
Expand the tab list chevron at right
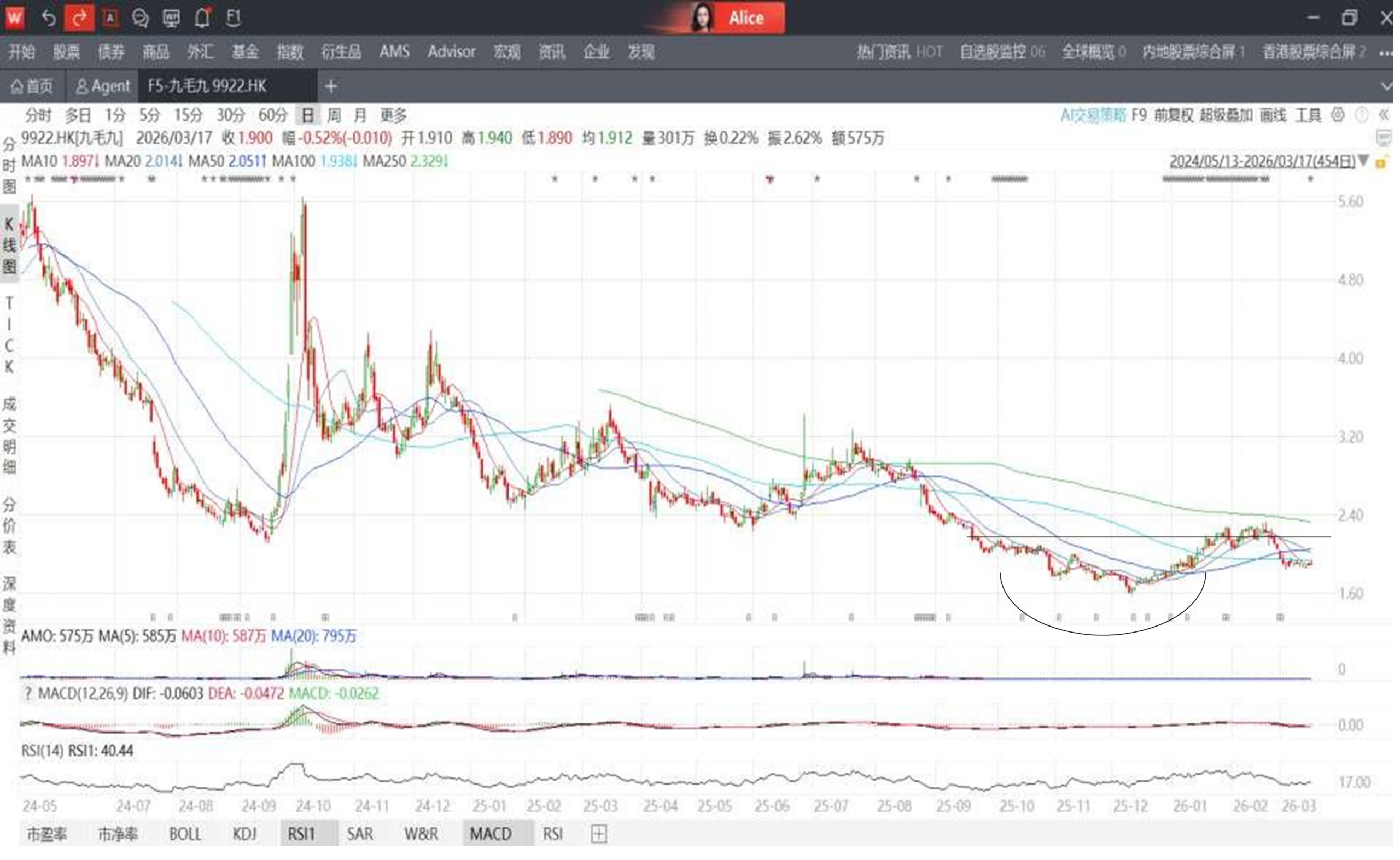click(1386, 86)
